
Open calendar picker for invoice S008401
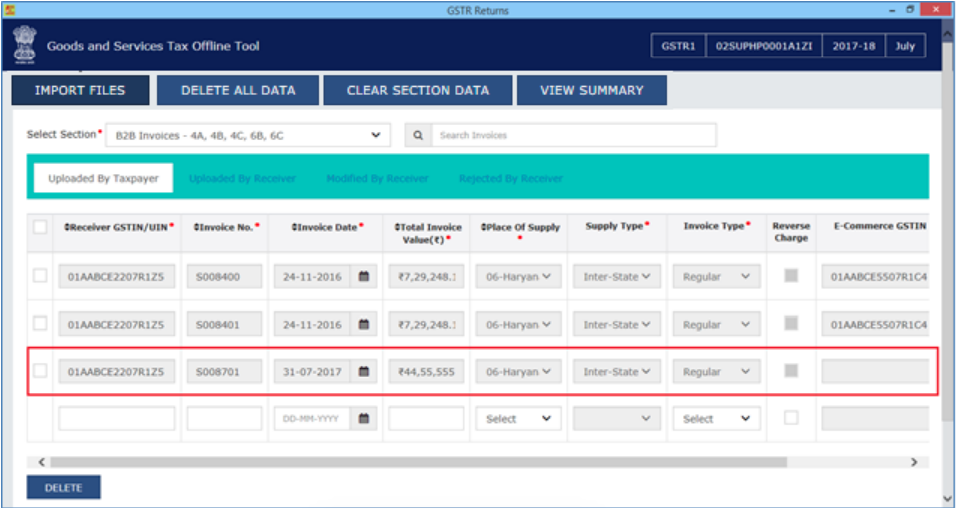364,324
